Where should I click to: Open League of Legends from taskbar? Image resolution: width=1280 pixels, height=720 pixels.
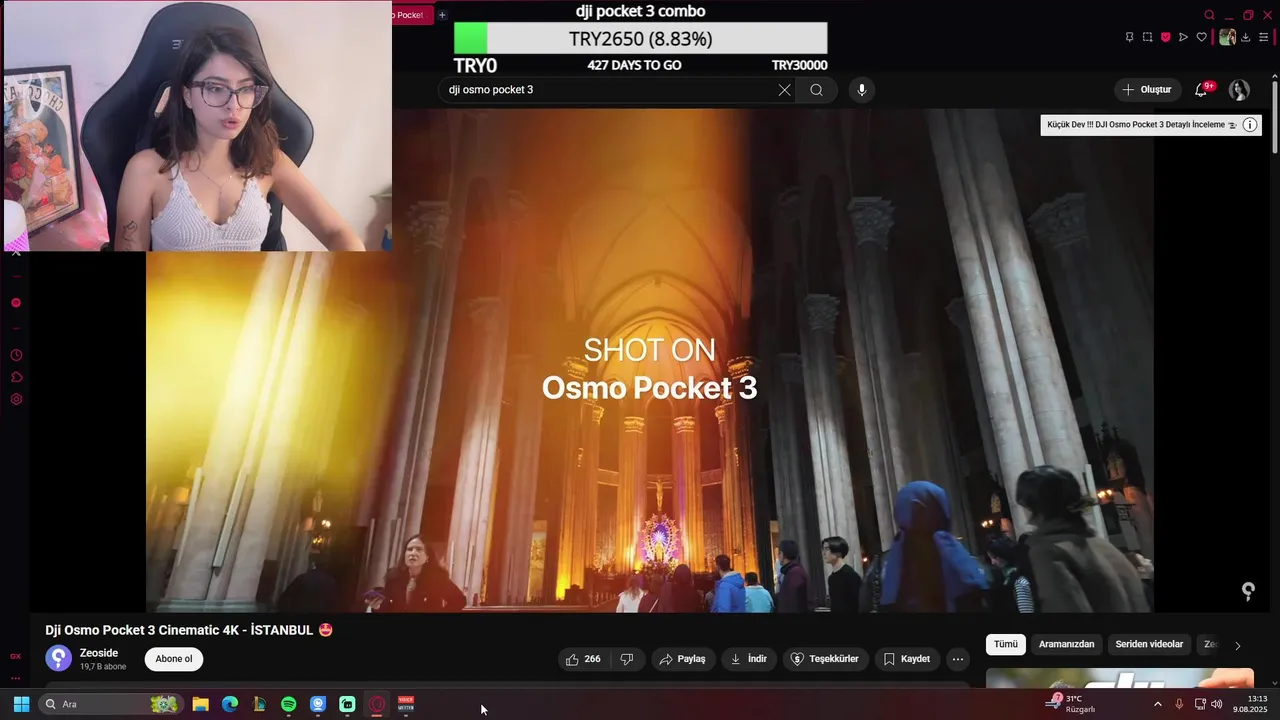click(259, 704)
